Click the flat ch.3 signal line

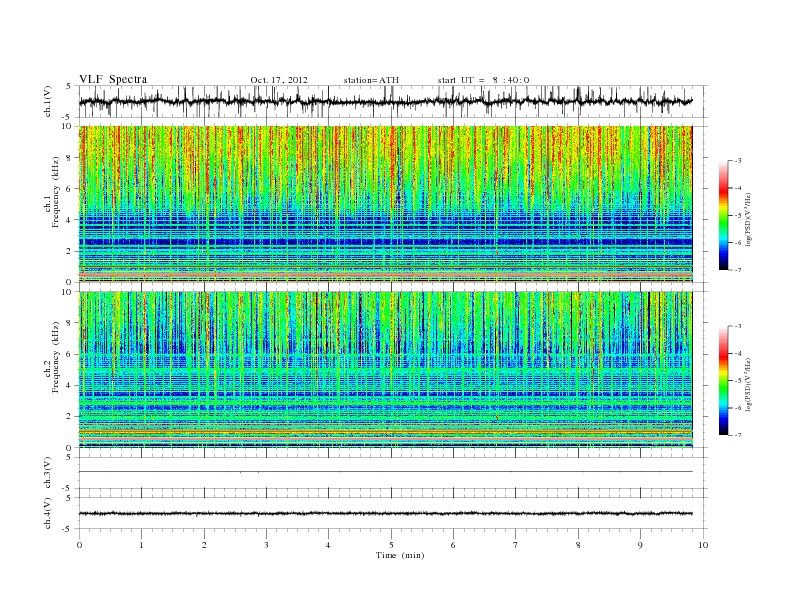pos(385,472)
